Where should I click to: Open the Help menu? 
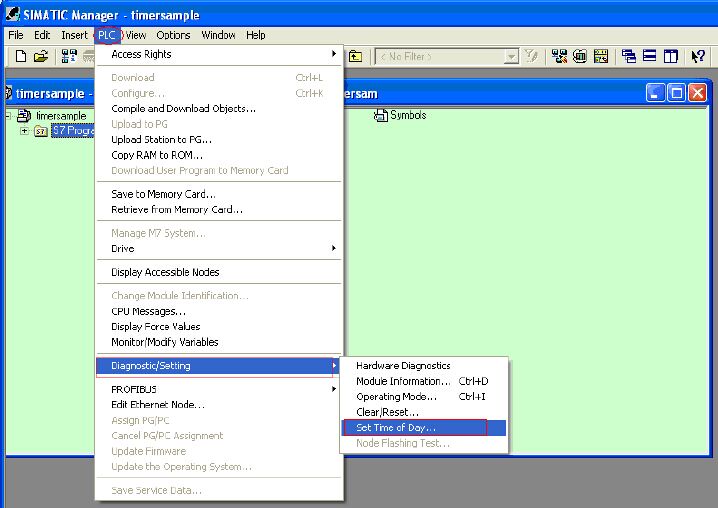[256, 35]
